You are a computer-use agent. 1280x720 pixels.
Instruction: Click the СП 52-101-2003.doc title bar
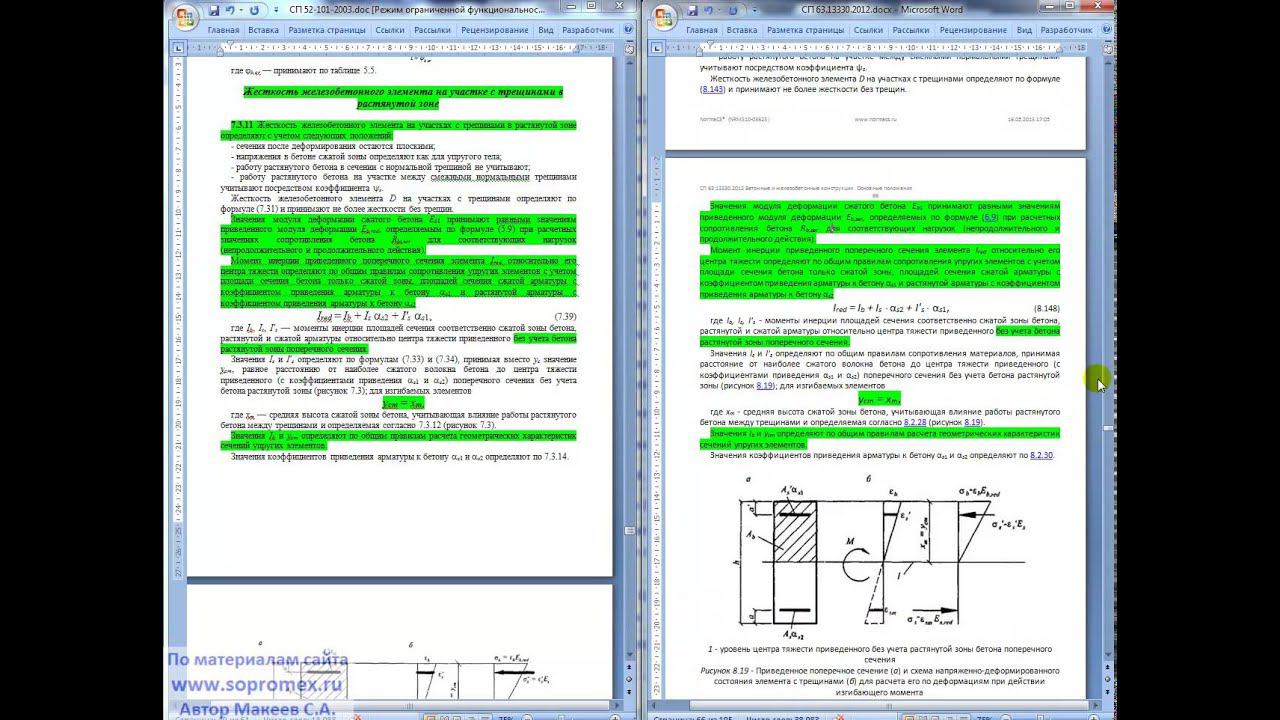(417, 10)
